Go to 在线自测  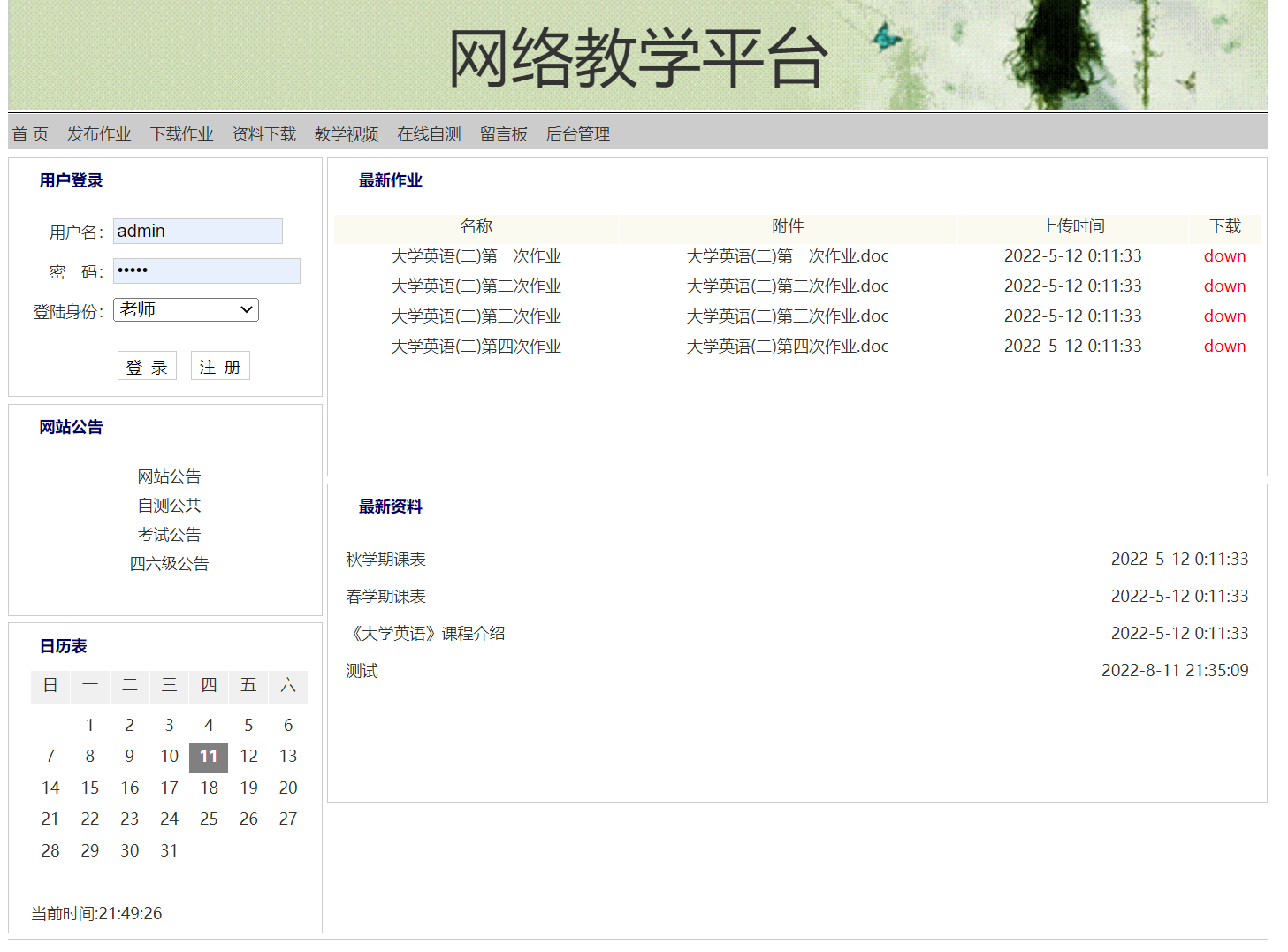(429, 133)
